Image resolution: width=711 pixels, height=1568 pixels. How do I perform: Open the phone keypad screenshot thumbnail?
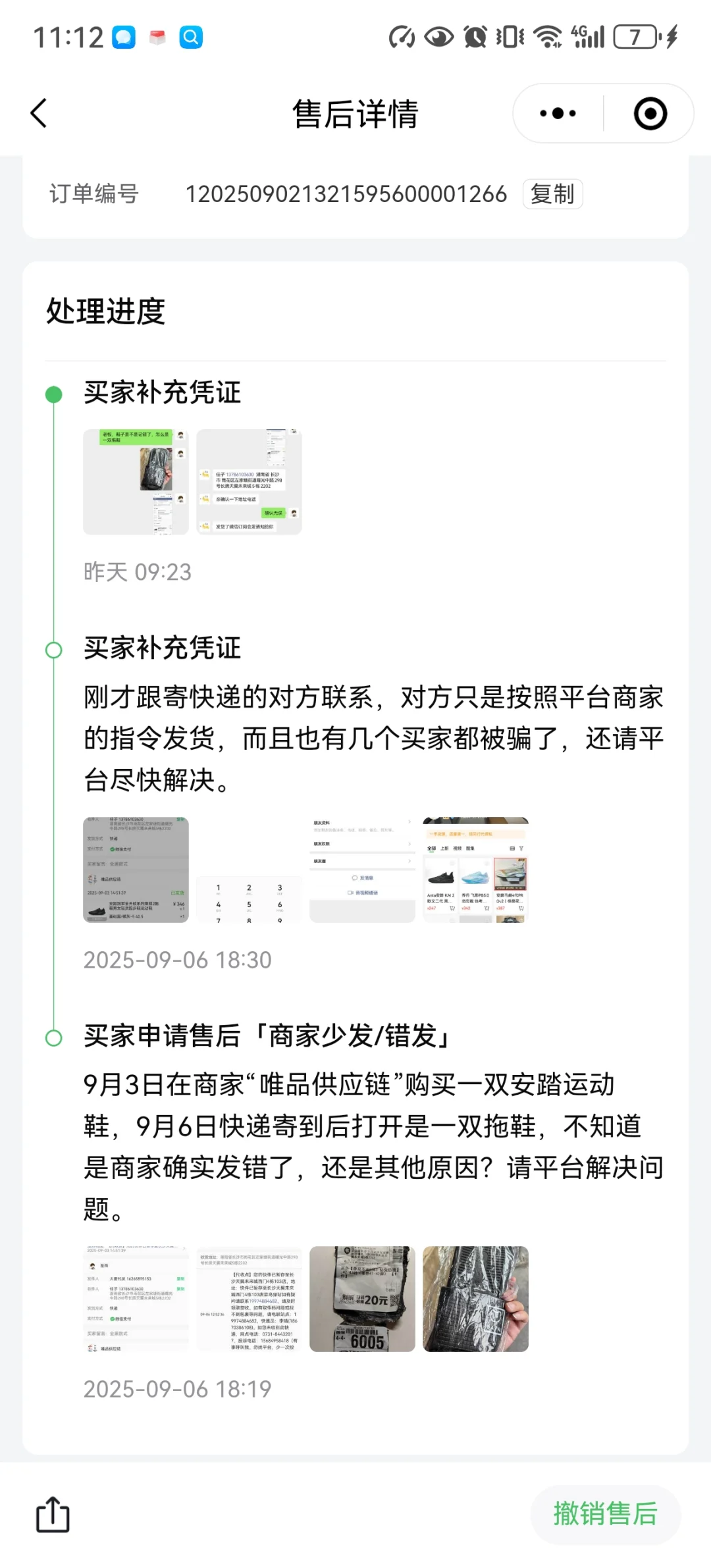(249, 870)
